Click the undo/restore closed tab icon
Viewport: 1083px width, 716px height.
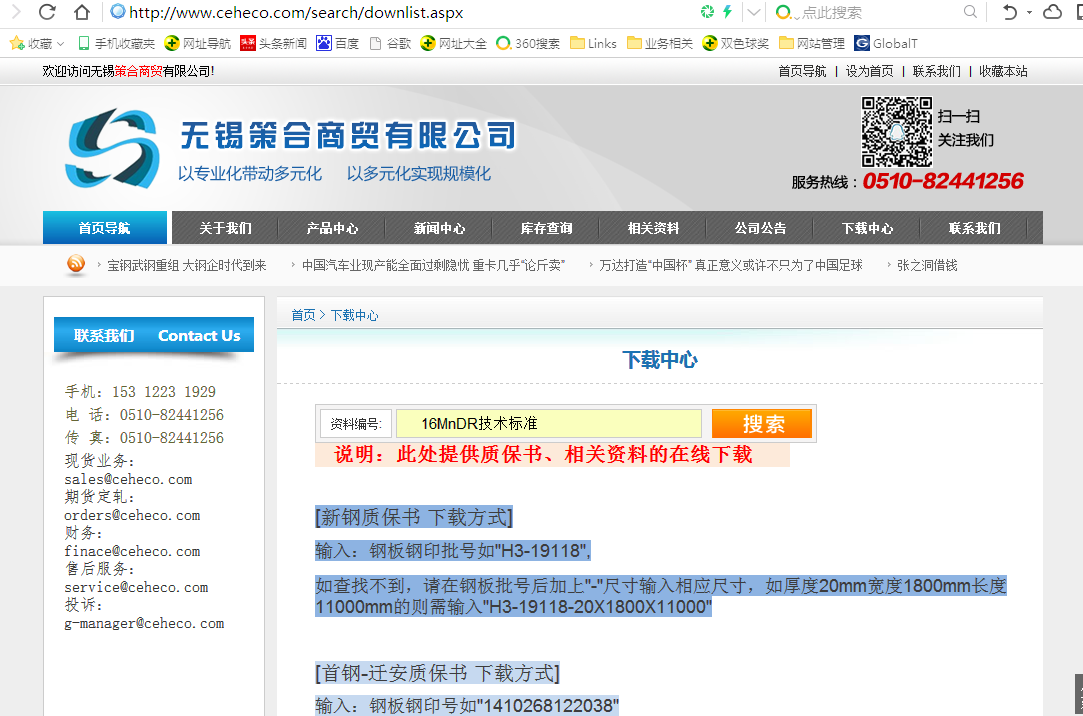coord(1009,12)
